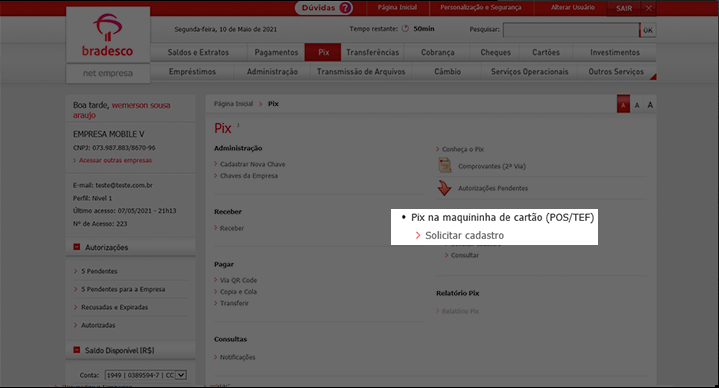Open the Dúvidas help button
This screenshot has height=388, width=719.
click(324, 8)
